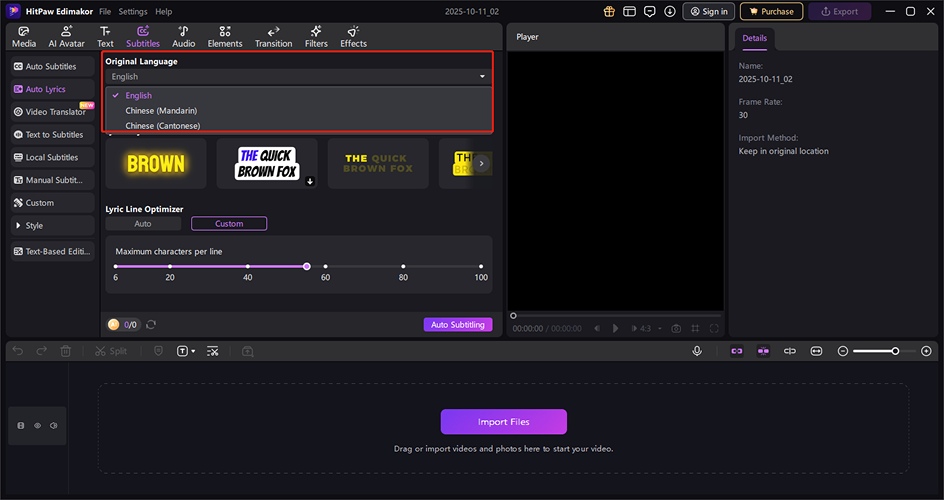Click the zoom out minus icon on timeline
The height and width of the screenshot is (500, 944).
click(843, 351)
